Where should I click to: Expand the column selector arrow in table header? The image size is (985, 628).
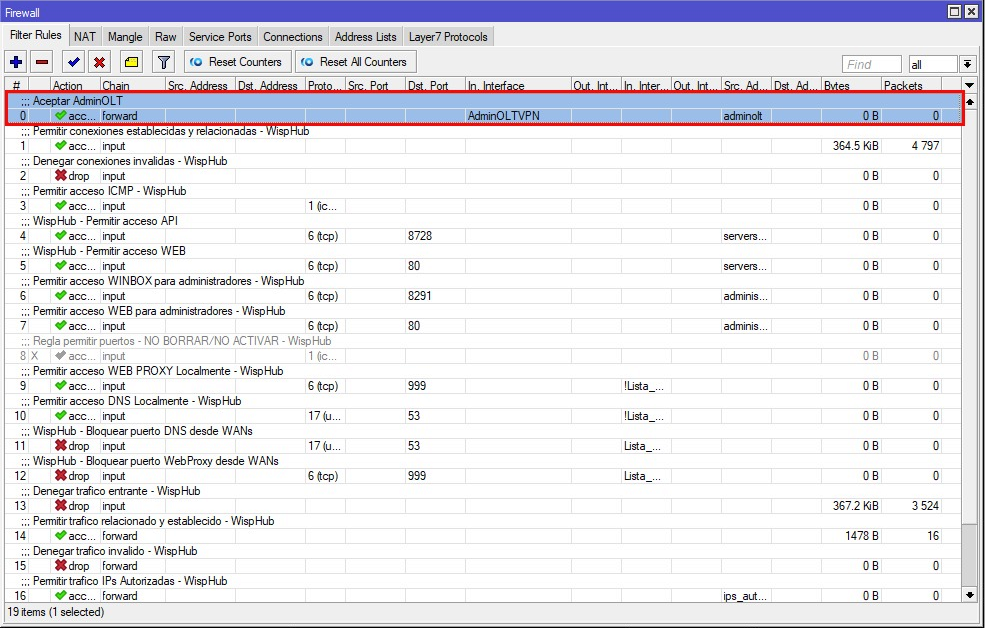pos(968,86)
